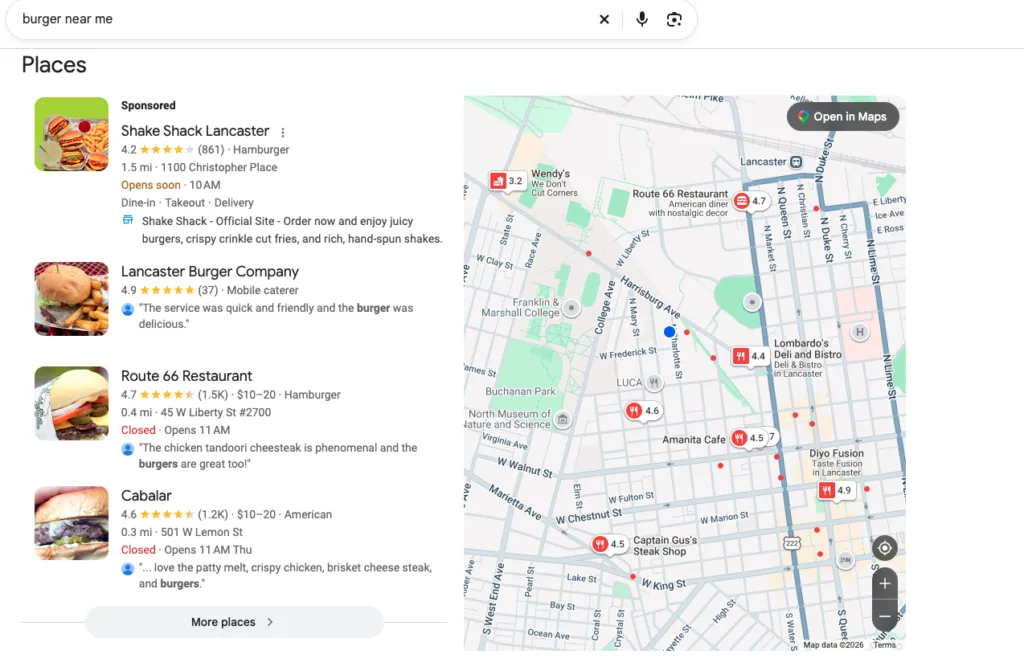Image resolution: width=1024 pixels, height=671 pixels.
Task: Click 'Closed · Opens 11 AM Thu' status
Action: point(186,549)
